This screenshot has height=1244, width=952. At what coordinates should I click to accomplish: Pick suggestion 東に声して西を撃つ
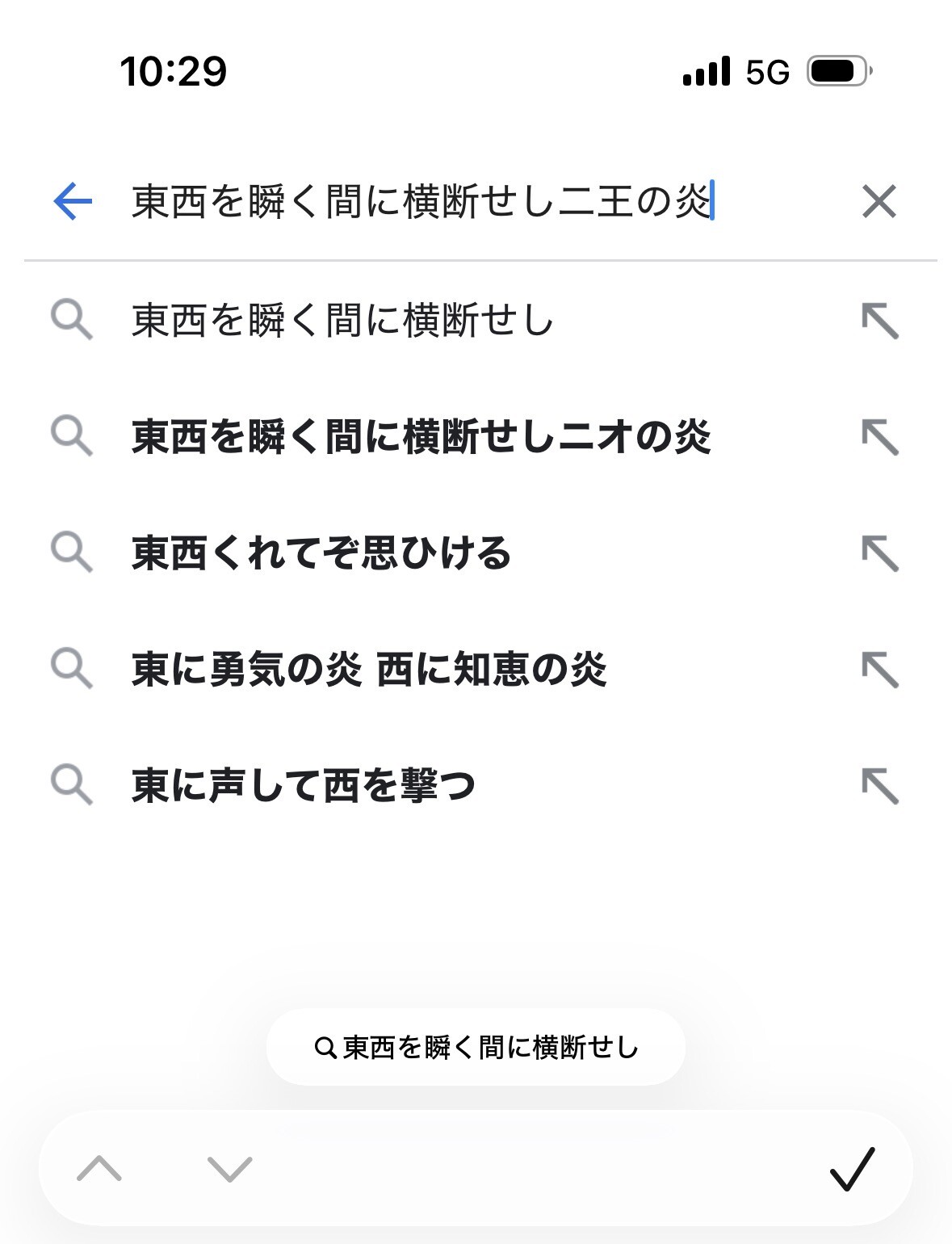[x=304, y=785]
